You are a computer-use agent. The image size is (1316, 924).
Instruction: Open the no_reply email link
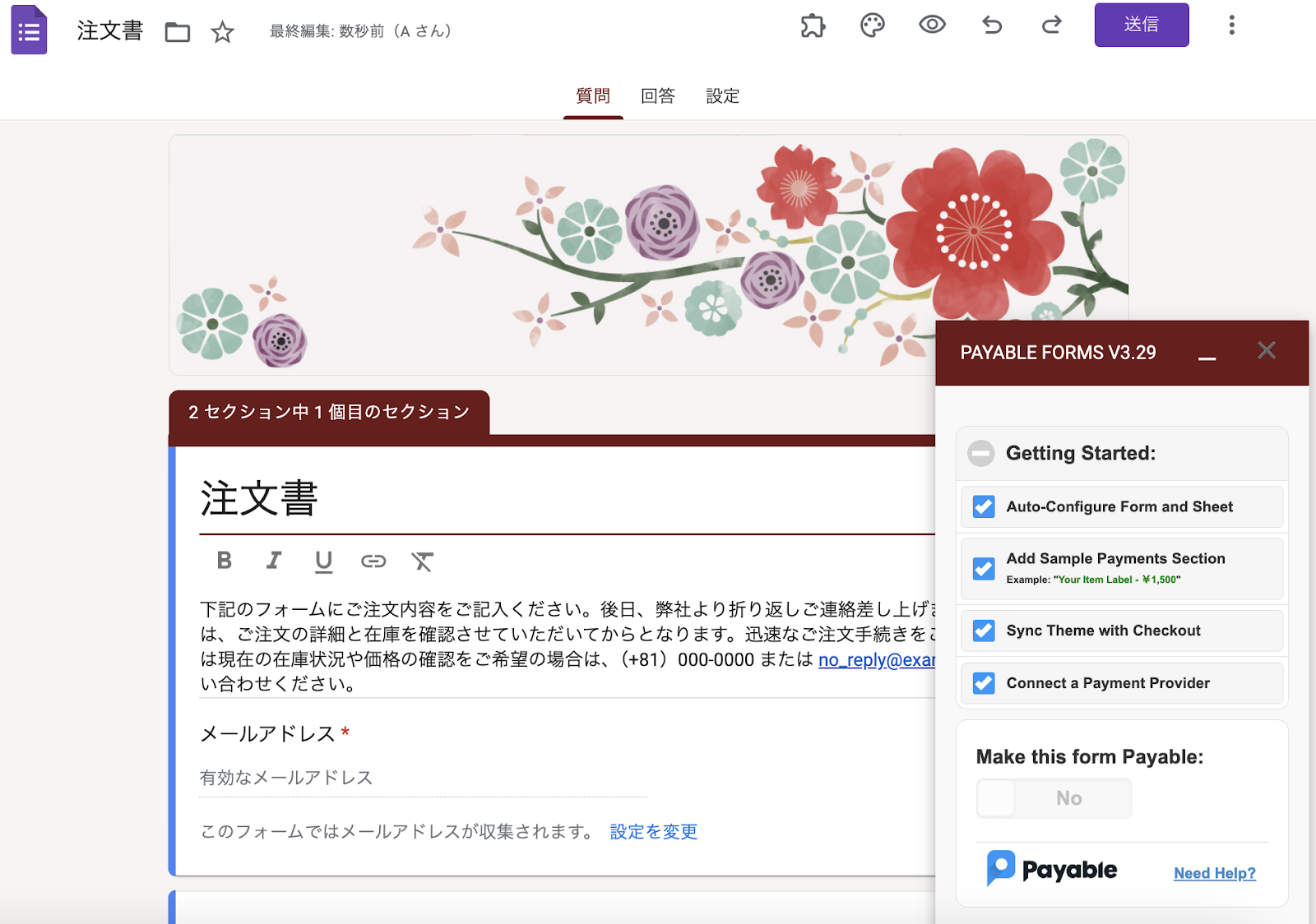point(877,660)
